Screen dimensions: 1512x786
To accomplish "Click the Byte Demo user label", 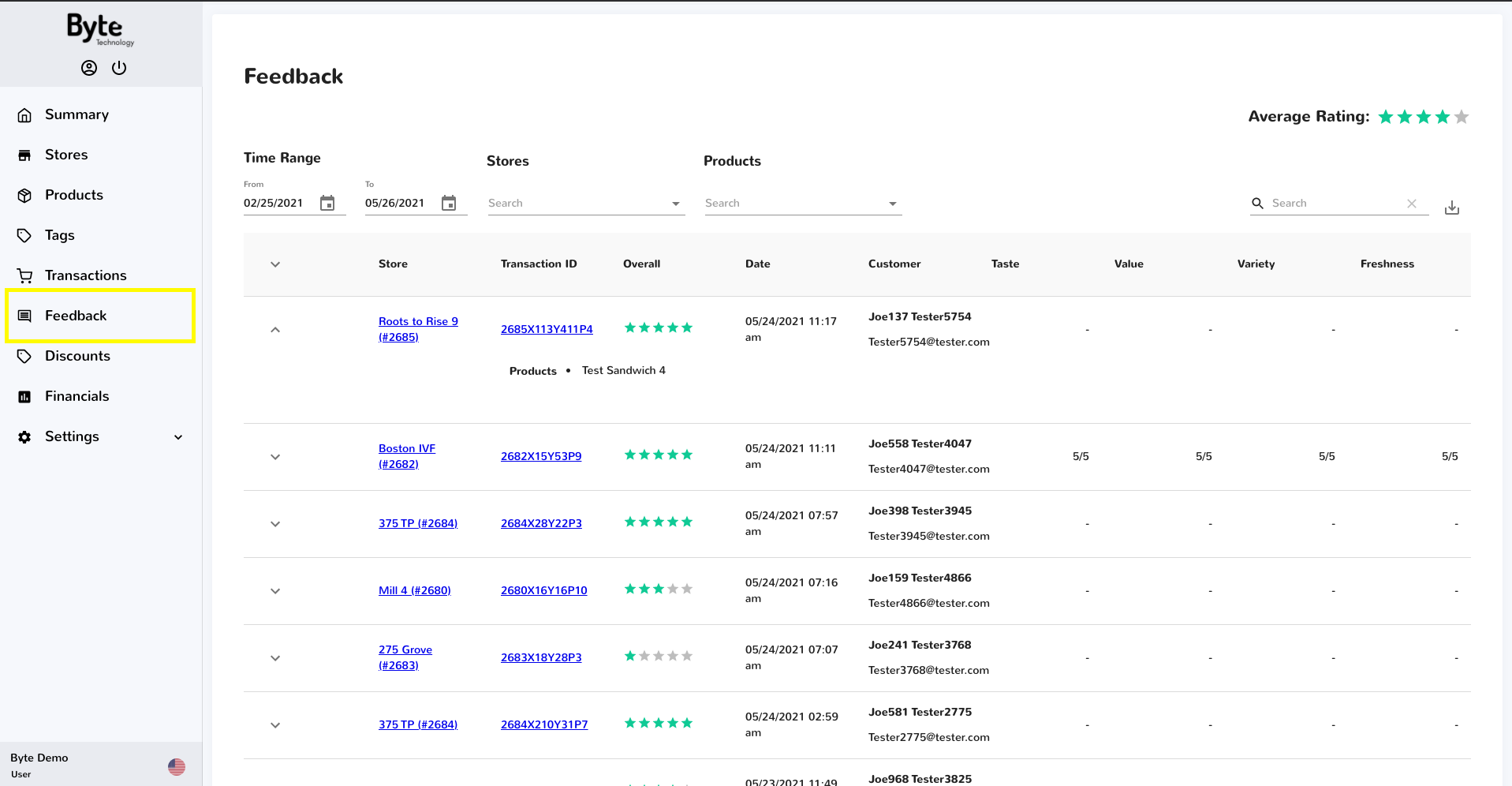I will (39, 758).
